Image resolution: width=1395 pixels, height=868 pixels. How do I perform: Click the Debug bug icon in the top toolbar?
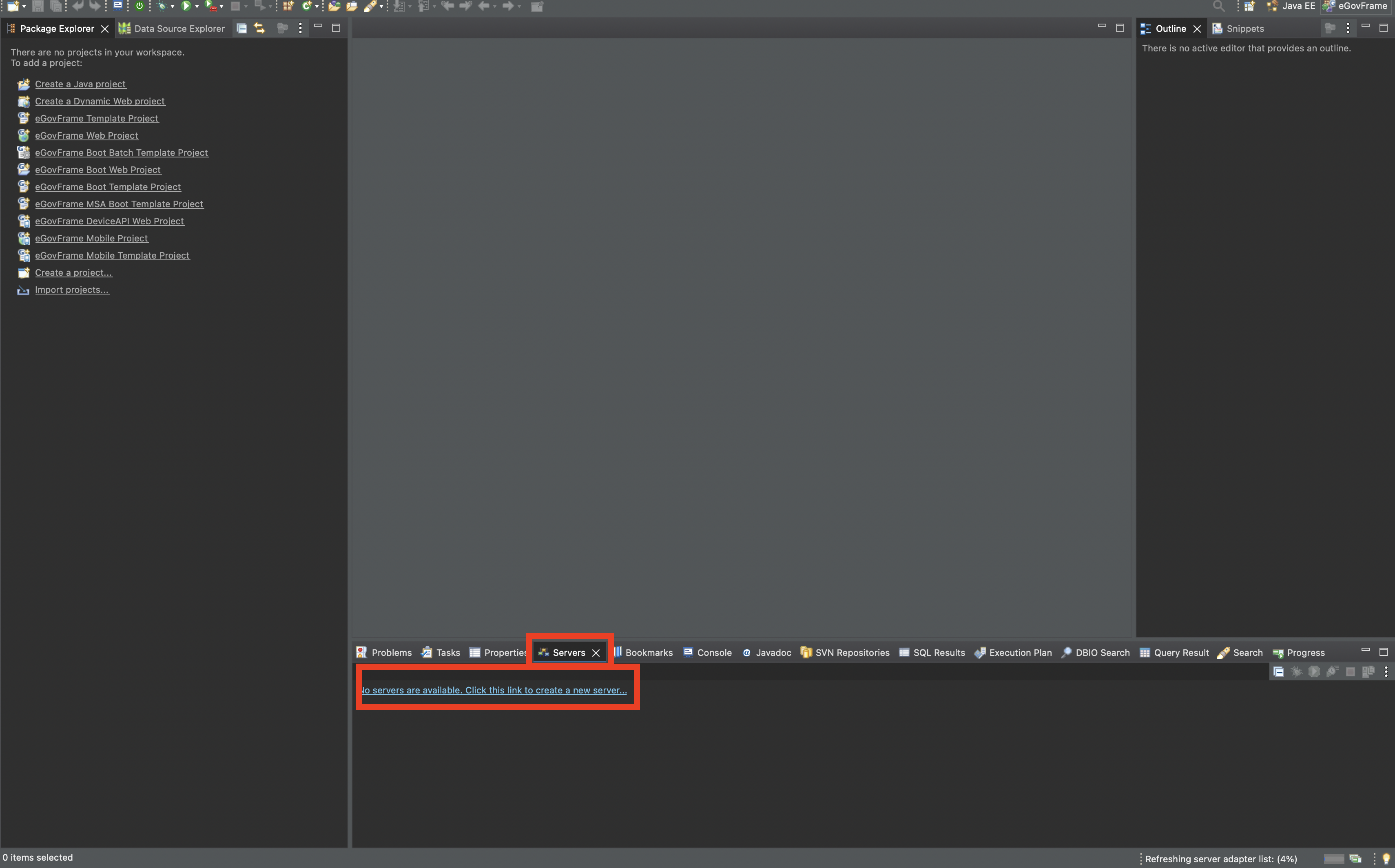click(162, 6)
